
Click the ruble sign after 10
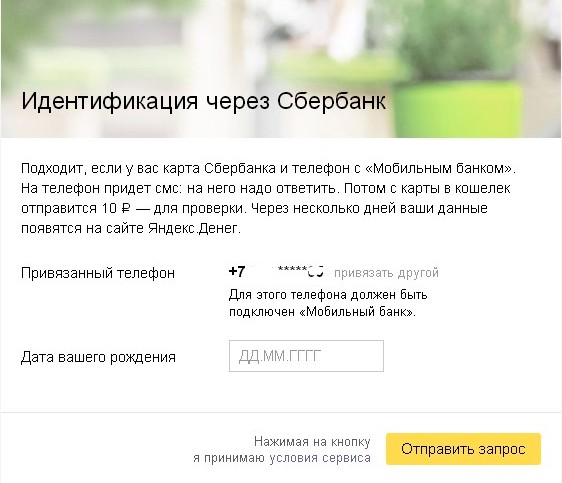(x=126, y=208)
